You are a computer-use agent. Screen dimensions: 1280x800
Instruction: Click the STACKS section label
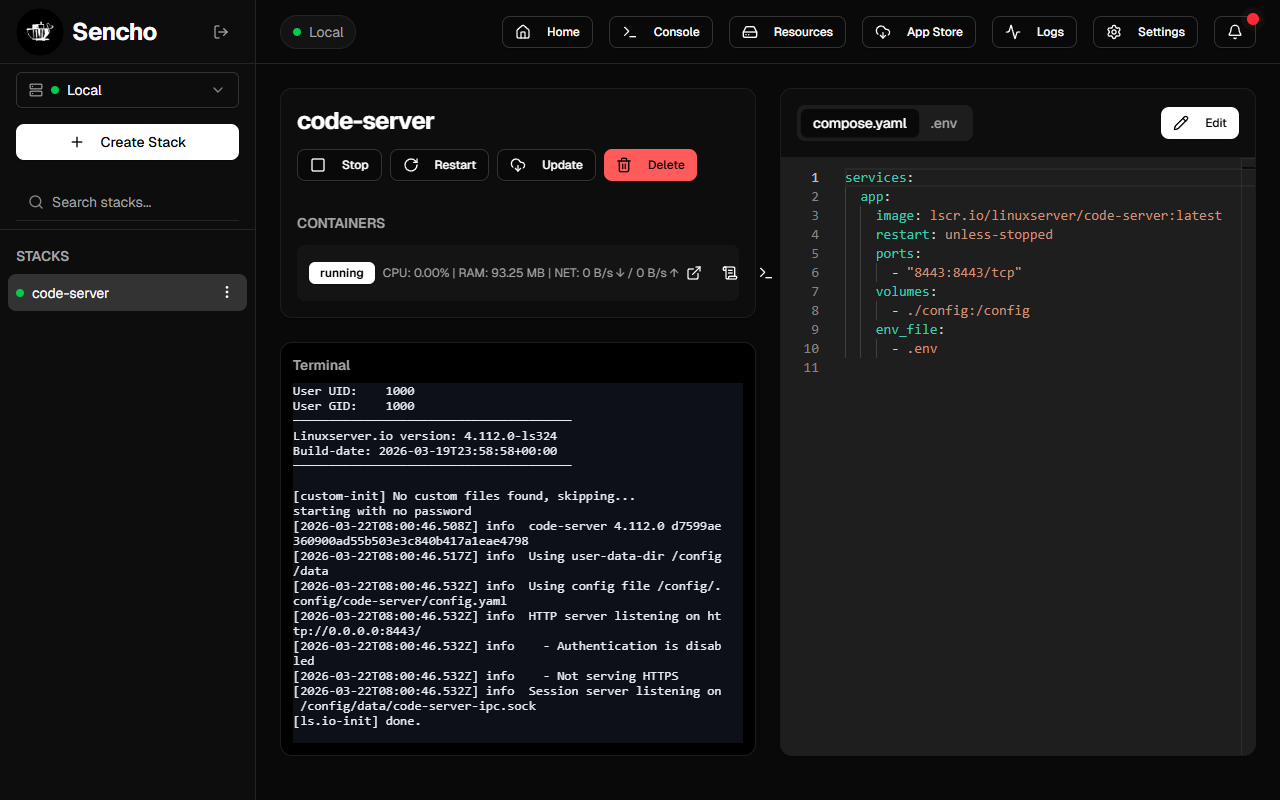point(43,256)
